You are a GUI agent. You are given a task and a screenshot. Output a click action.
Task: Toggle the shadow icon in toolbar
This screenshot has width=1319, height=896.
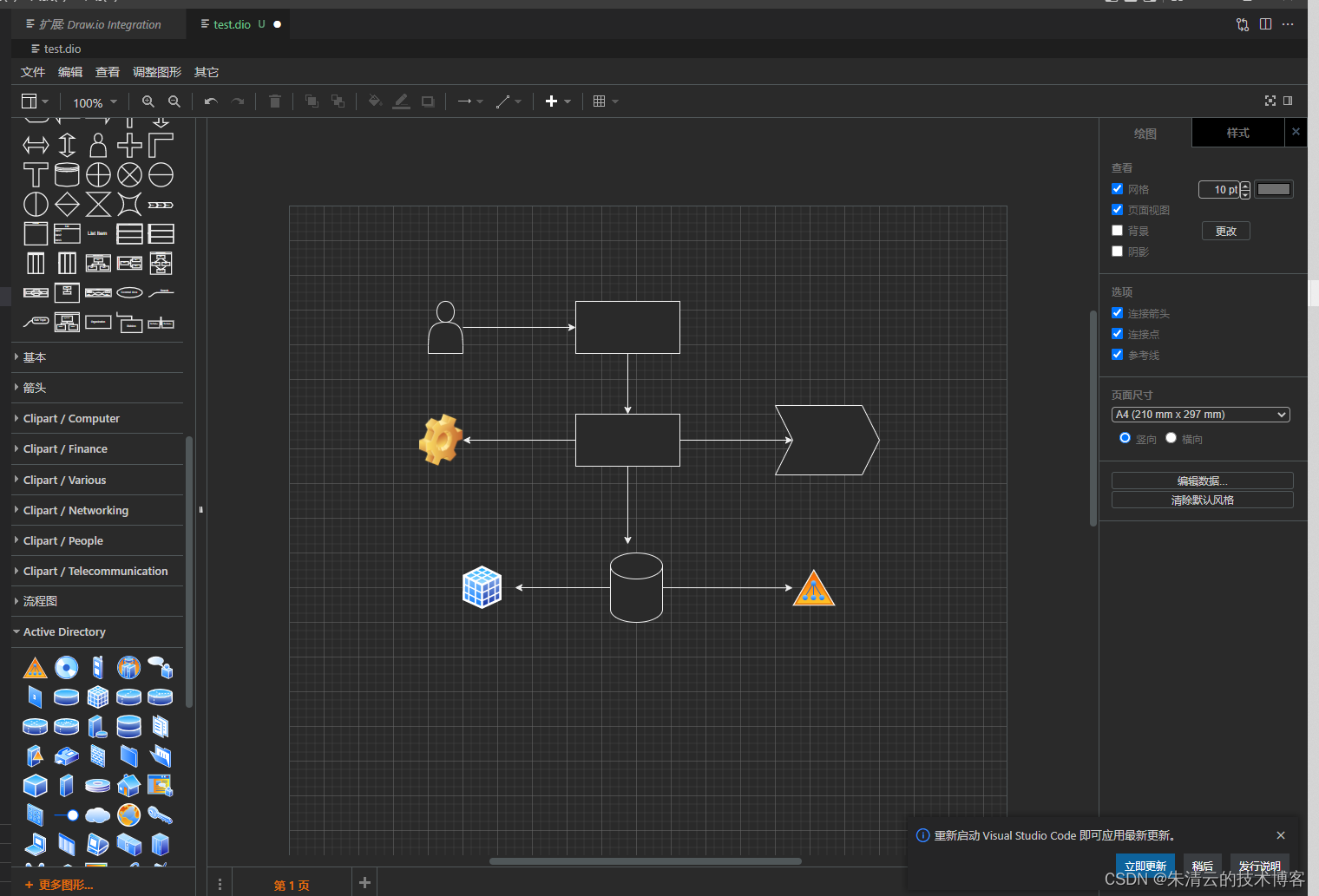point(428,101)
